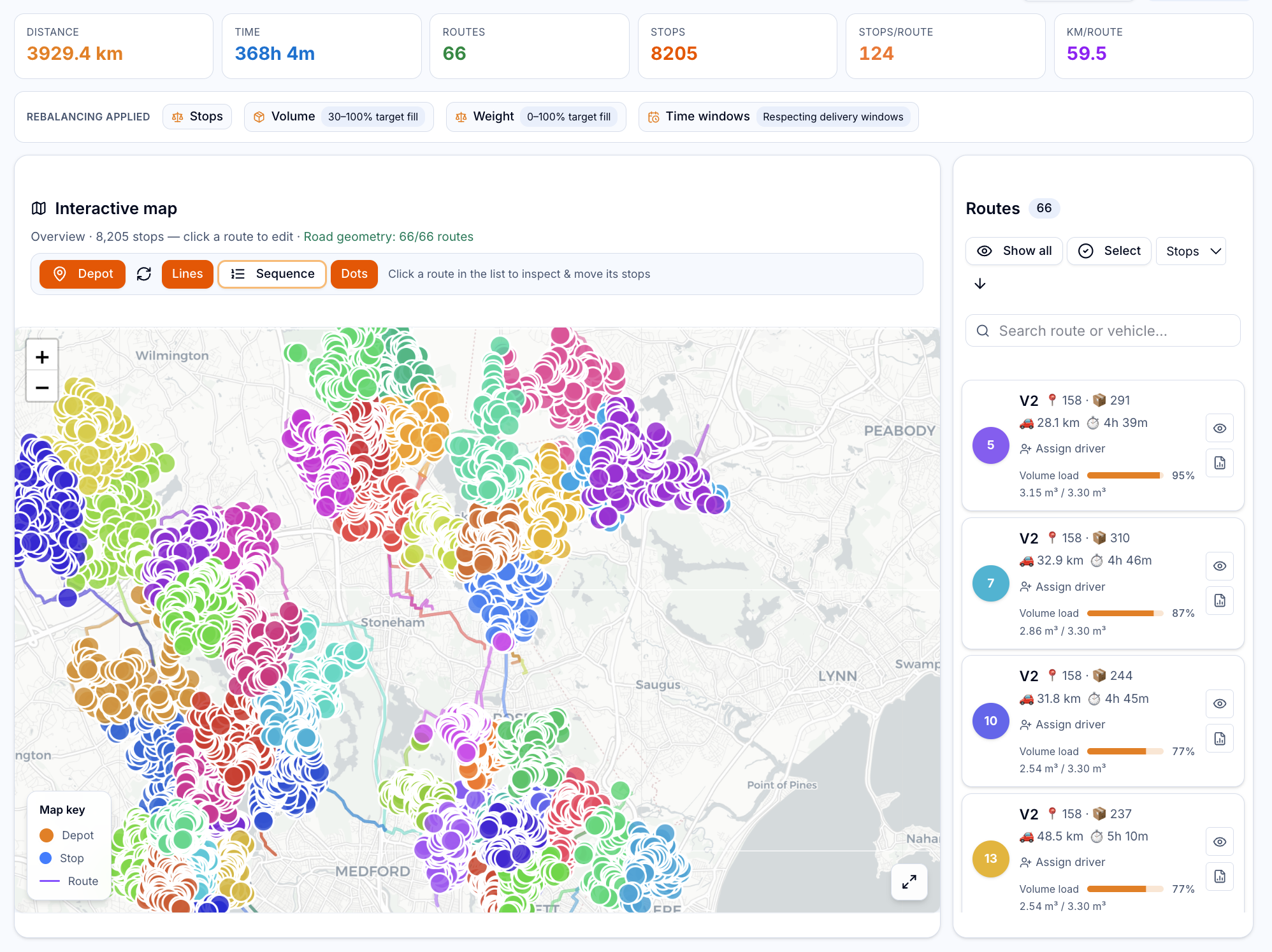Zoom out on the map
Viewport: 1272px width, 952px height.
(42, 387)
